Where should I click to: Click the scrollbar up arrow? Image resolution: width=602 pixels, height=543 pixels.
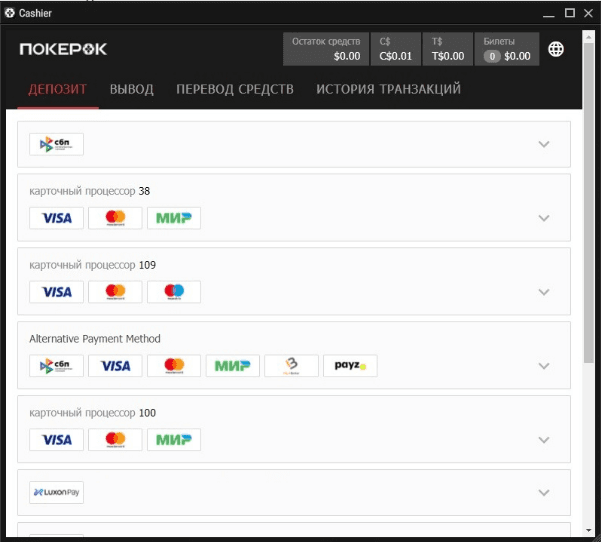coord(589,37)
